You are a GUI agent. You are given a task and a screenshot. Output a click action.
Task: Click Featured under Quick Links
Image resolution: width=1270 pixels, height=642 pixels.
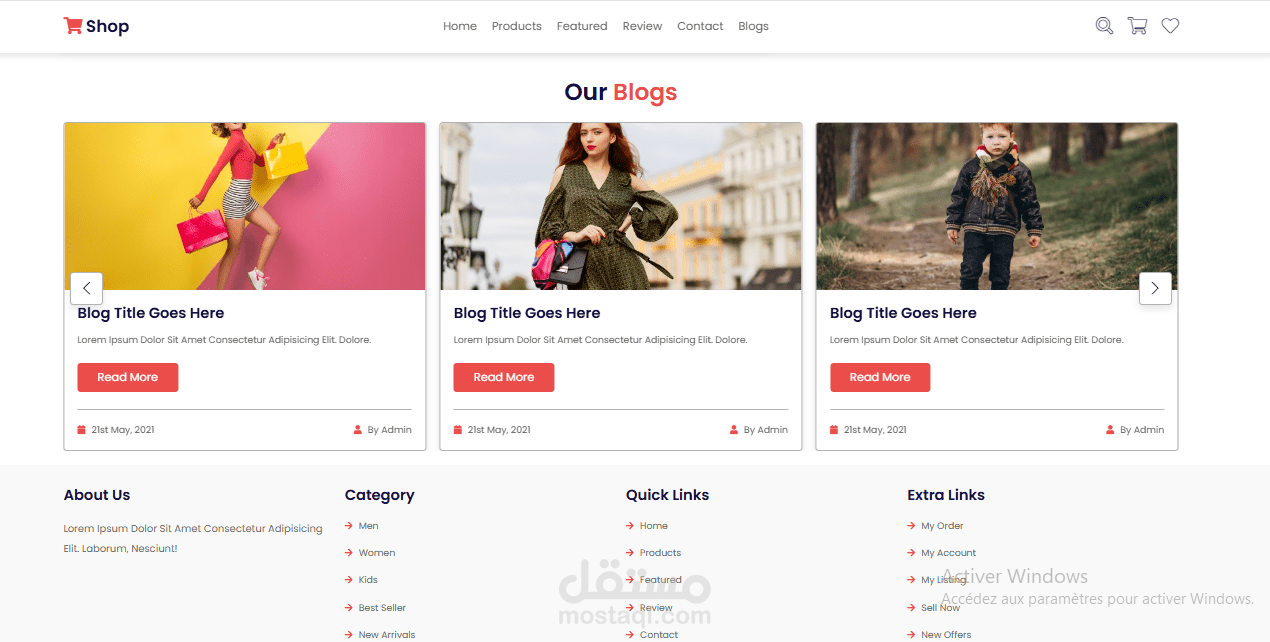(x=654, y=580)
